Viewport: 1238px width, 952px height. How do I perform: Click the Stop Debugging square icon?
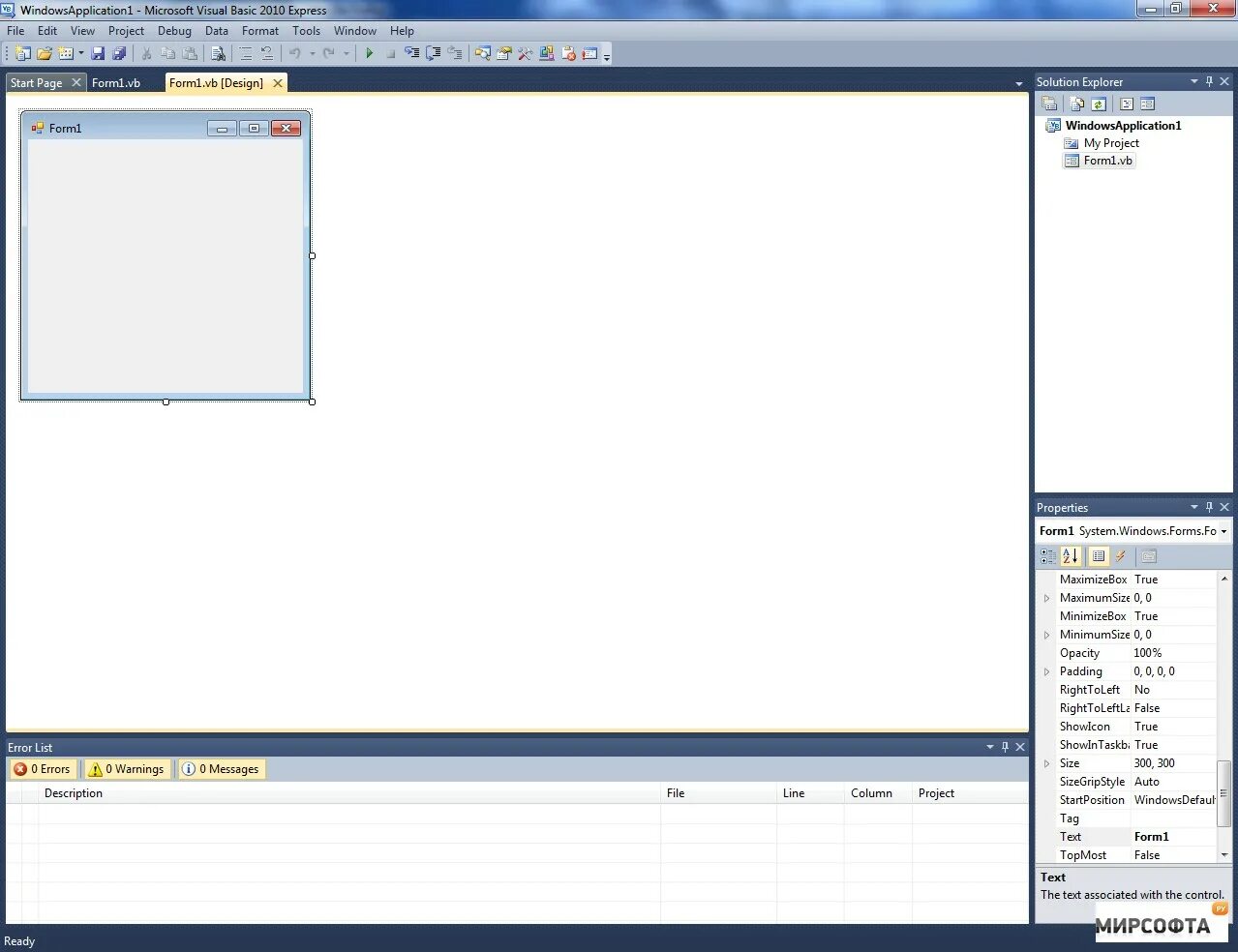(391, 53)
